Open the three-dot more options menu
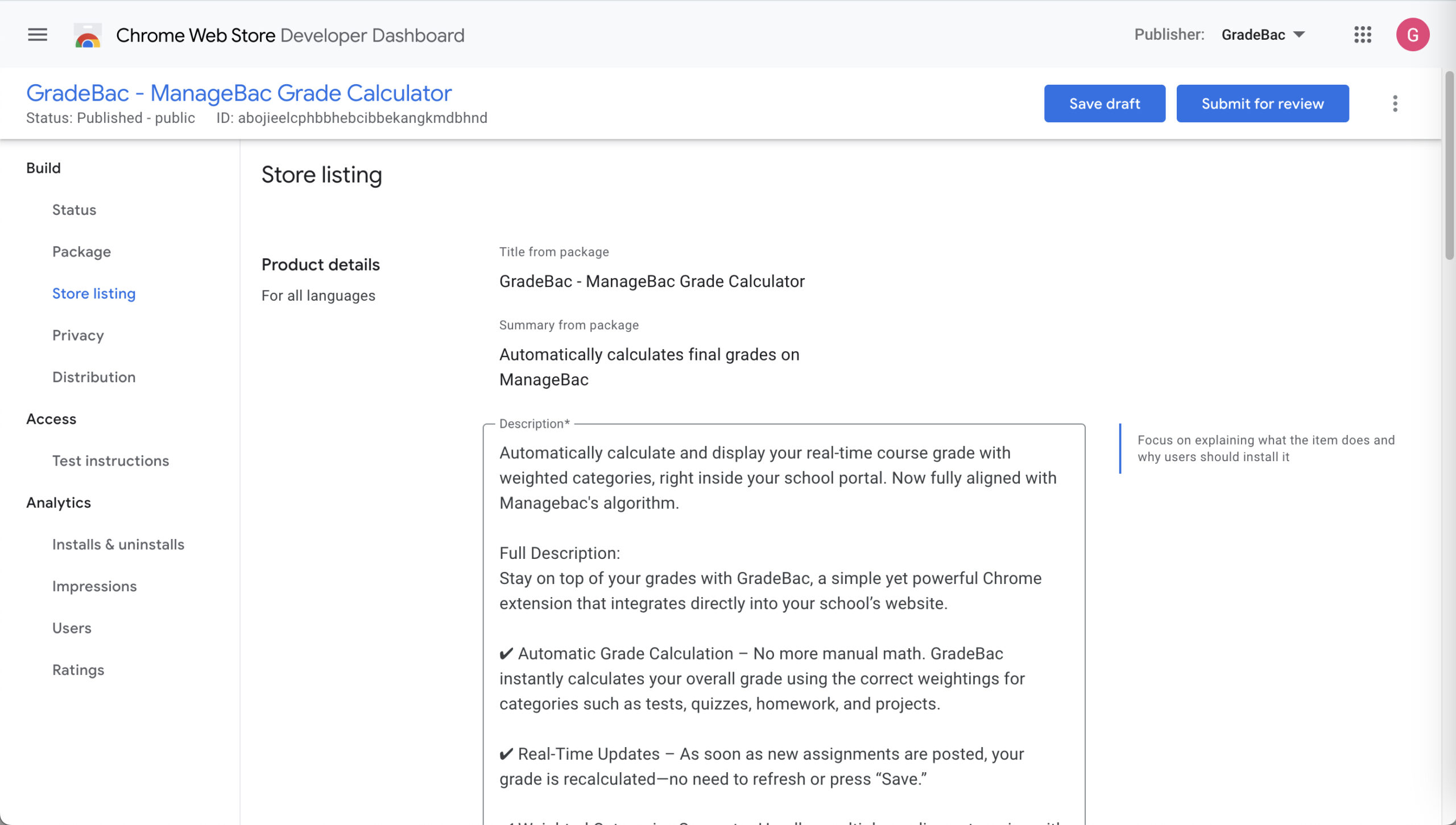 1395,103
